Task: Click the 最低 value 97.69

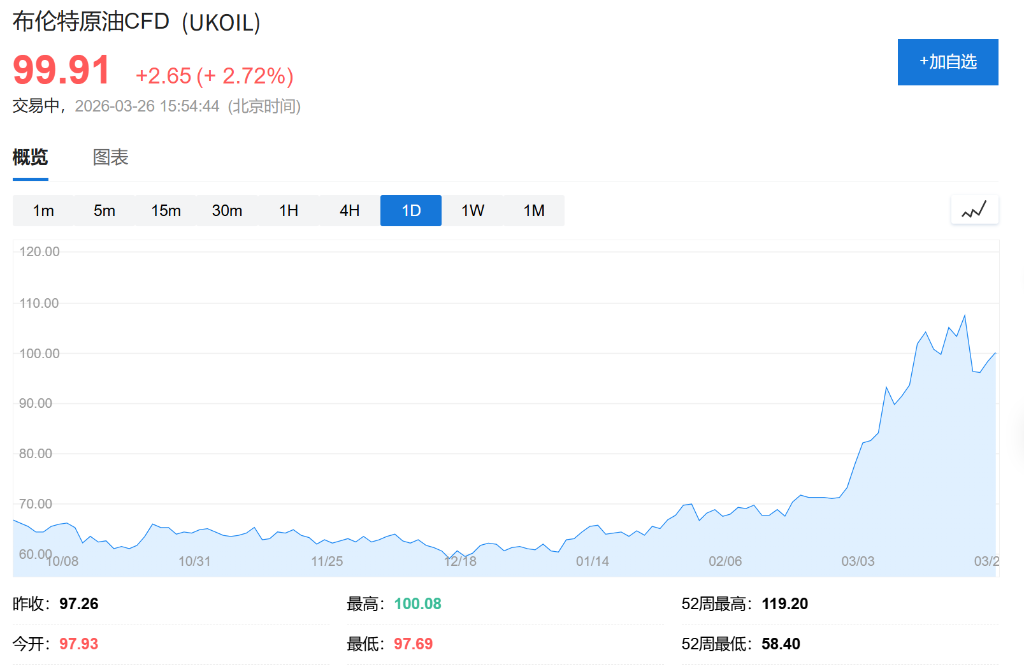Action: [x=412, y=643]
